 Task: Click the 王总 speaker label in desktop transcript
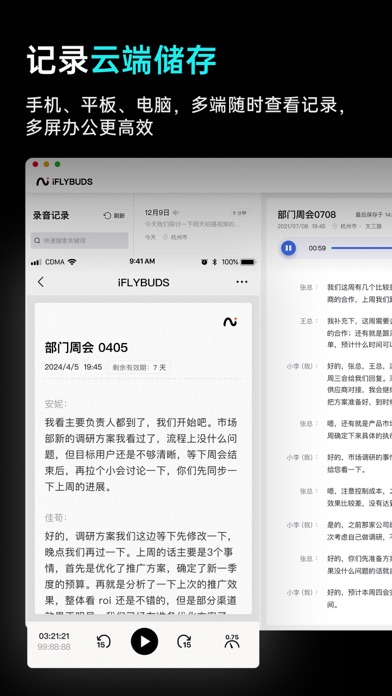coord(309,321)
